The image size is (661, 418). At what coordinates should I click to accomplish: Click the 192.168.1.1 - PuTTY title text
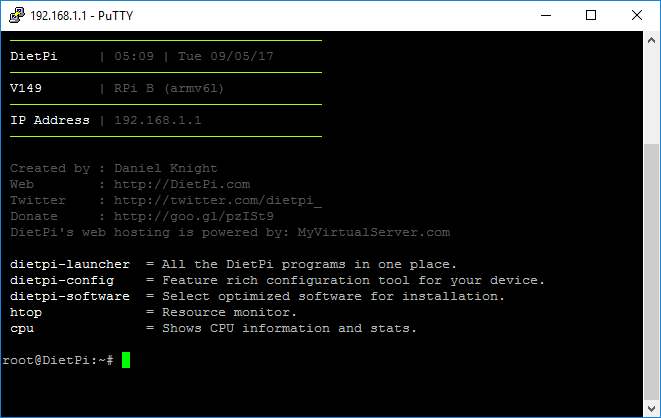point(82,16)
